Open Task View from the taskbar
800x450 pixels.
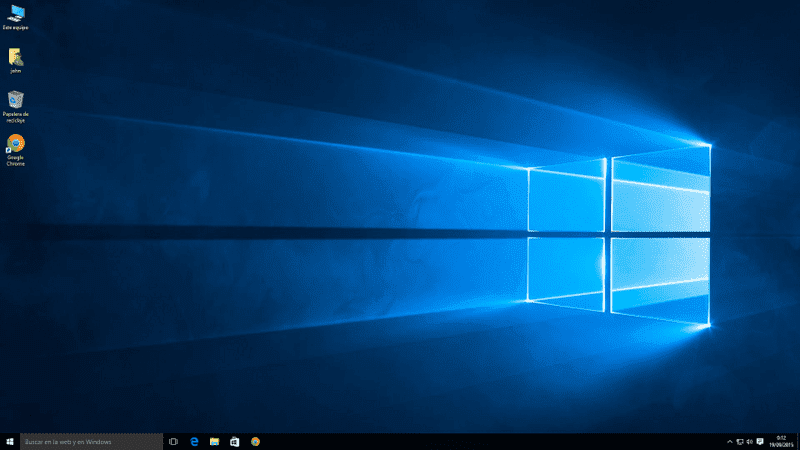(173, 442)
